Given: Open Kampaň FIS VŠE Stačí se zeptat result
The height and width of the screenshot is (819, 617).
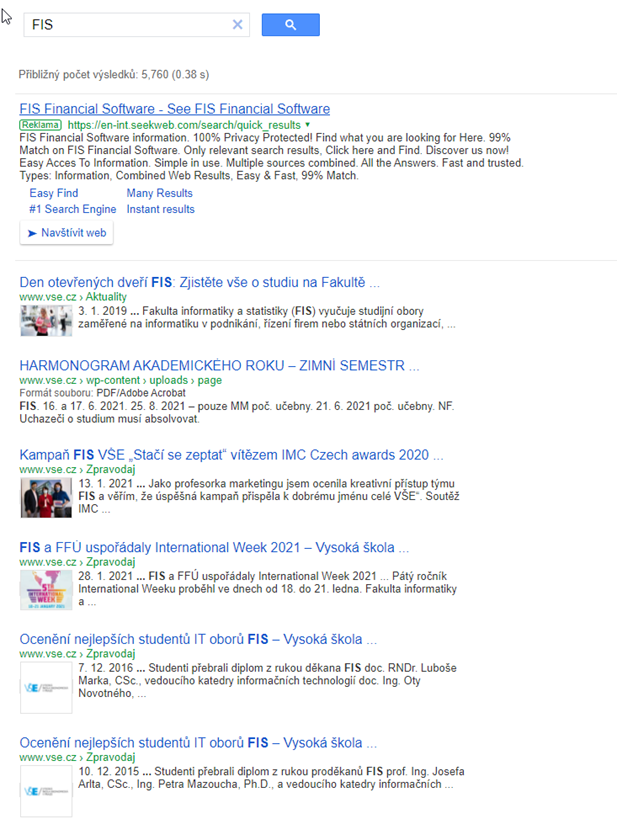Looking at the screenshot, I should point(231,455).
